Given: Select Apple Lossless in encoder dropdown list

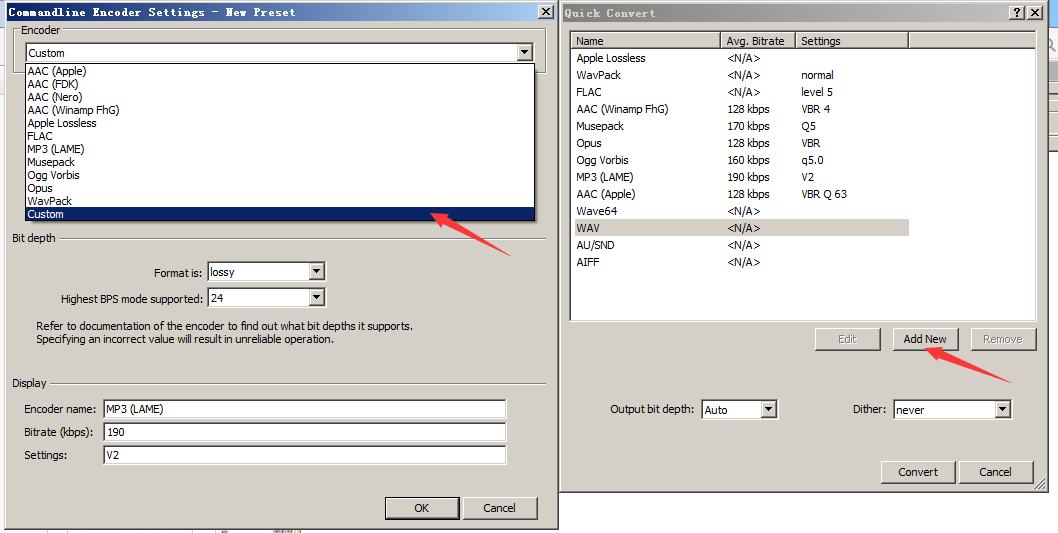Looking at the screenshot, I should 280,123.
